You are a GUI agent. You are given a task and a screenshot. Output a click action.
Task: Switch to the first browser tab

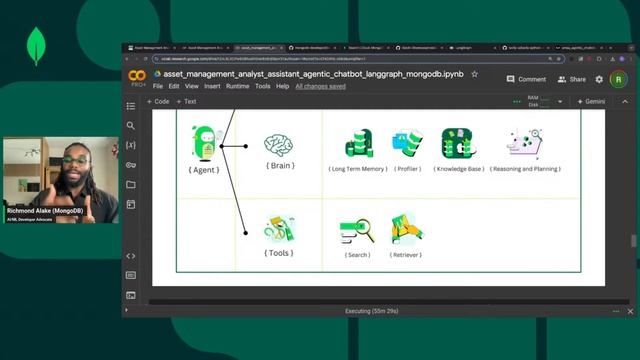(x=151, y=48)
